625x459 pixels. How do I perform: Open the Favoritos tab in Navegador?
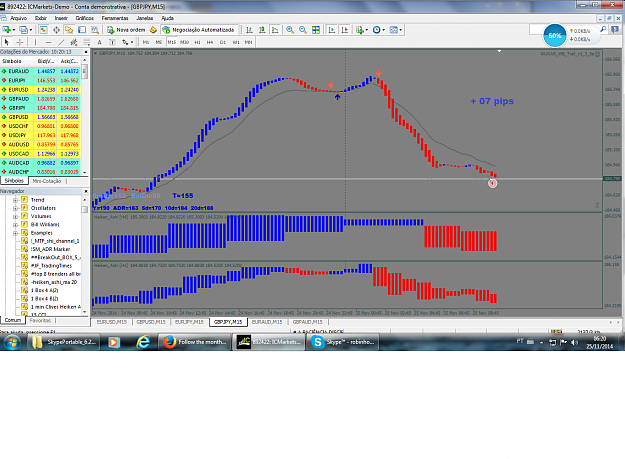click(x=40, y=320)
